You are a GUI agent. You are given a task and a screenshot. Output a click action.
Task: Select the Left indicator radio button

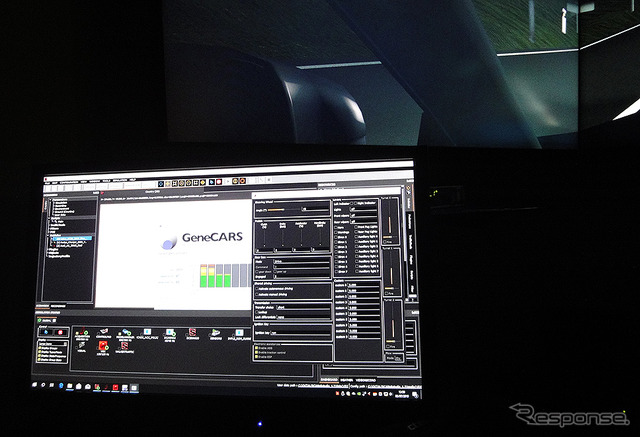[352, 203]
